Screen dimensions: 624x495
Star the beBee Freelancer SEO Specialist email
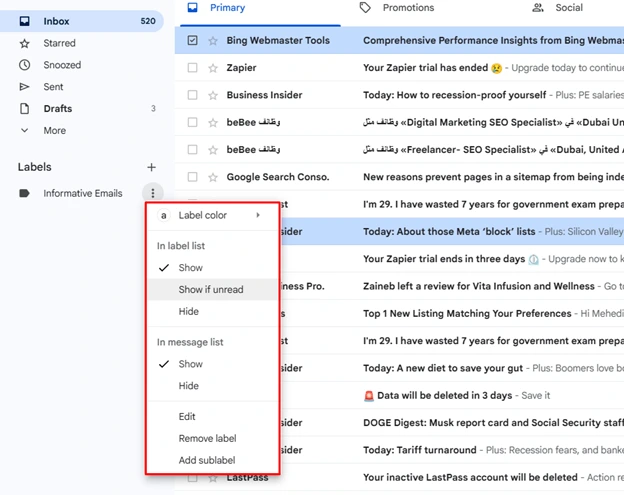point(213,150)
